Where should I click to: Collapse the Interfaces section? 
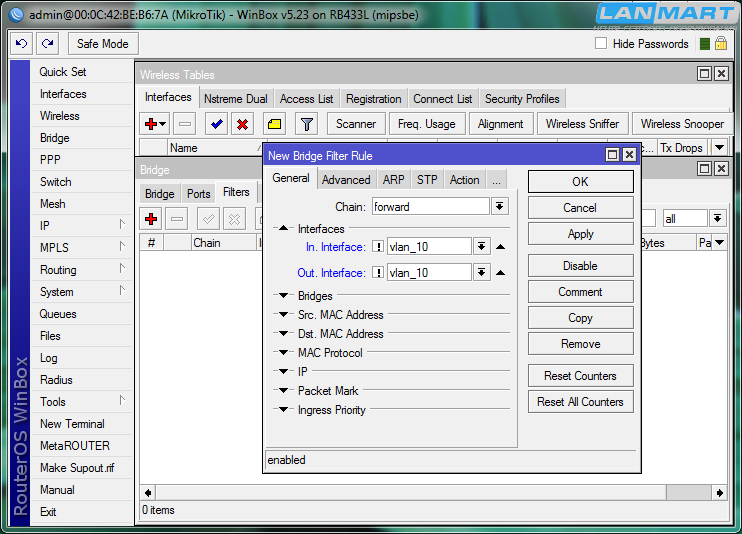[283, 228]
